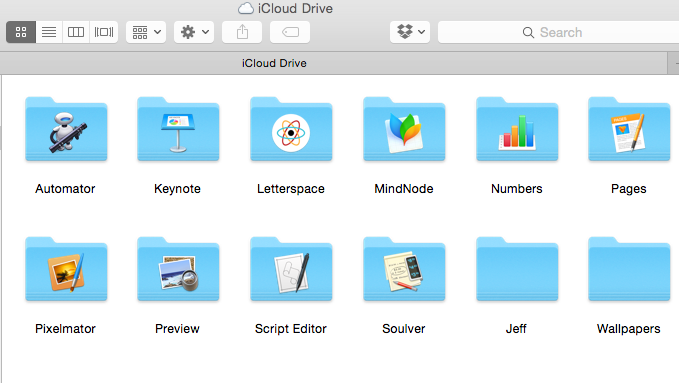Screen dimensions: 679x383
Task: Click the Wallpapers folder name label
Action: [629, 329]
